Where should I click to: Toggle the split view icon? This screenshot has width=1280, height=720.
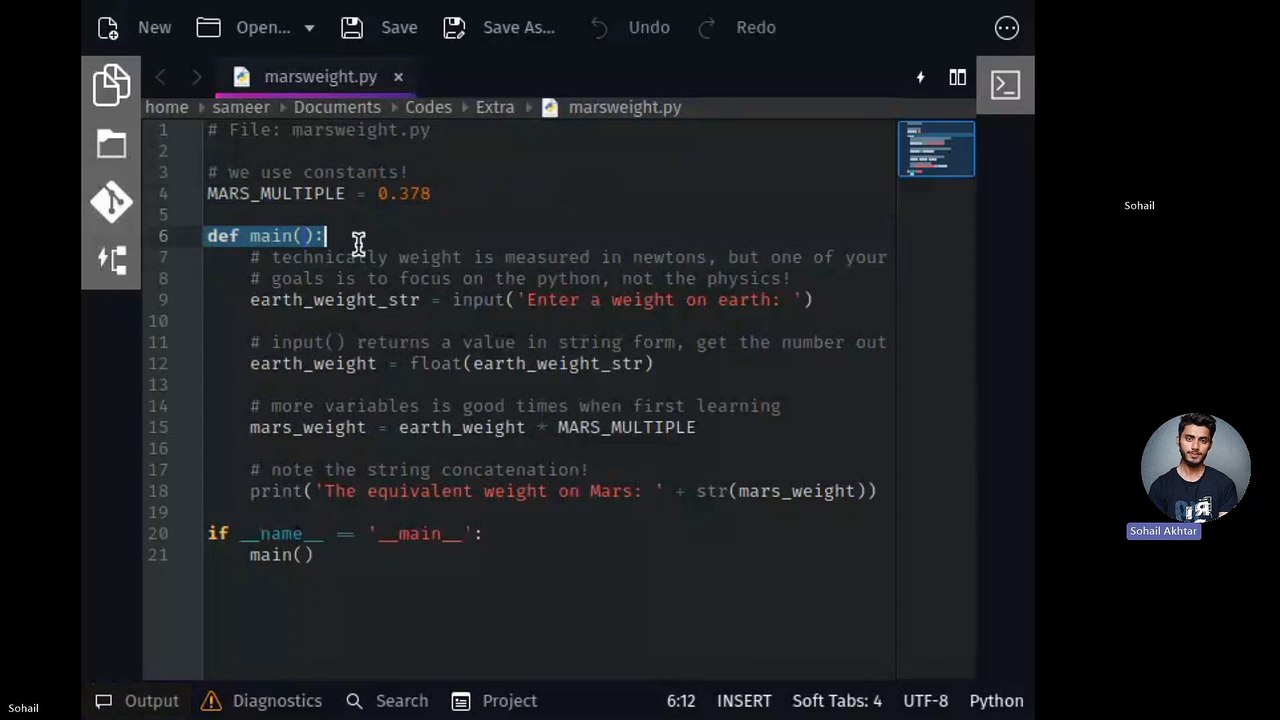tap(958, 77)
